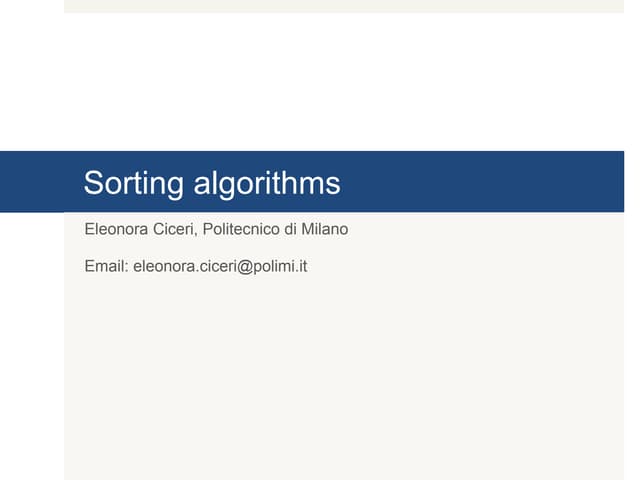The width and height of the screenshot is (640, 480).
Task: Click the blue title banner's empty right side
Action: click(500, 182)
